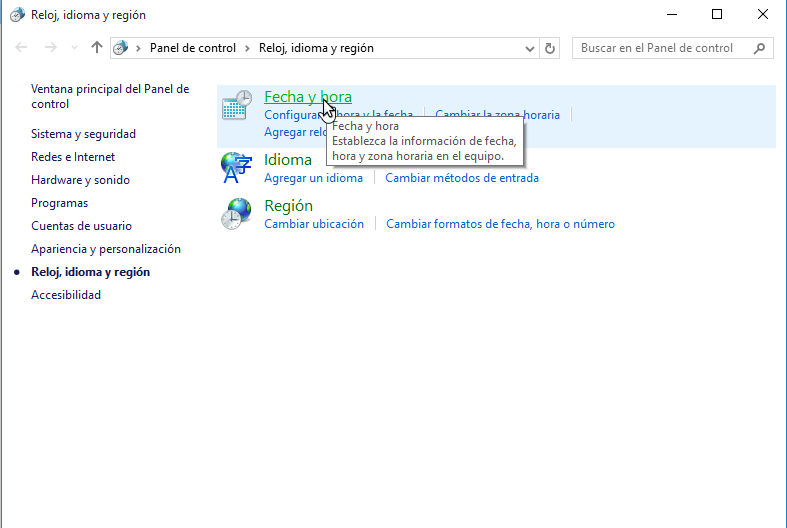Click Reloj, idioma y región breadcrumb segment

pyautogui.click(x=316, y=48)
